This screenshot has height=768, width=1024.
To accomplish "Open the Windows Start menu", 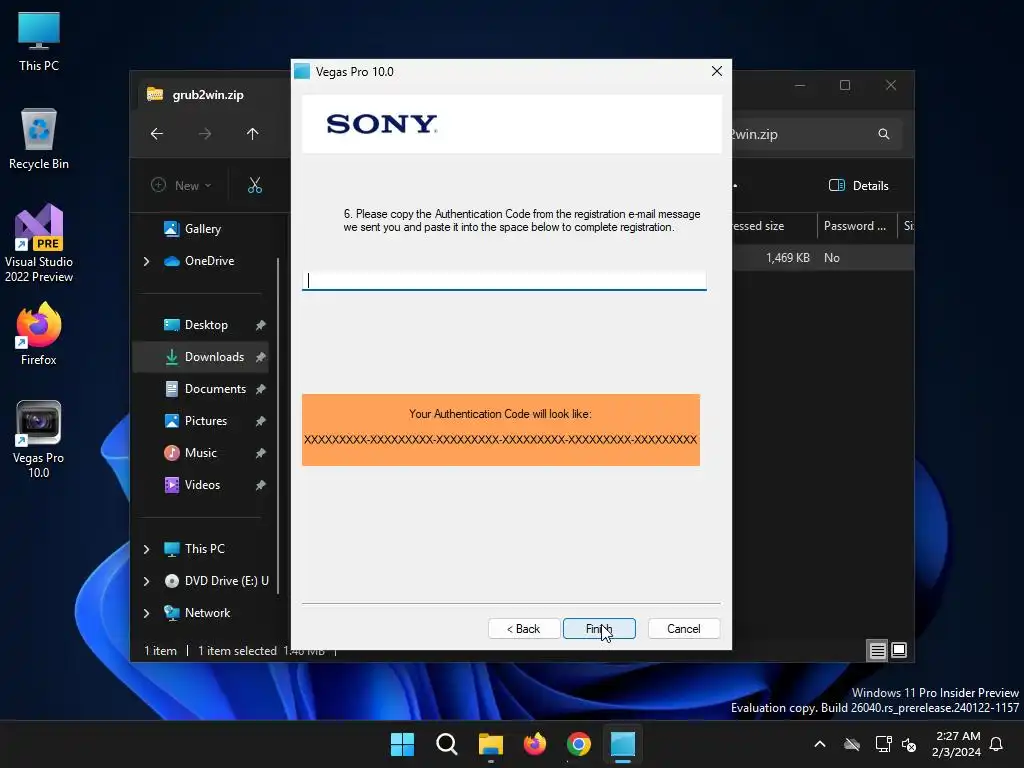I will pyautogui.click(x=402, y=744).
